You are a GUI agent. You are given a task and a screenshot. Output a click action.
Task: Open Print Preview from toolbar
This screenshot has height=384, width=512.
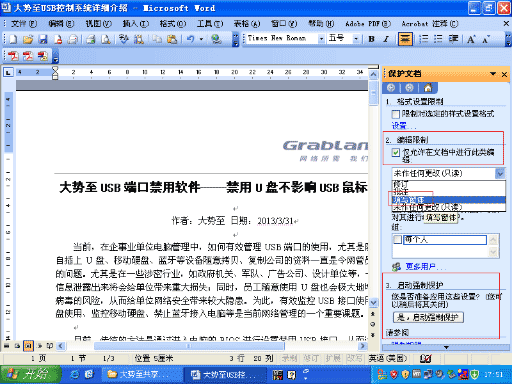click(106, 39)
